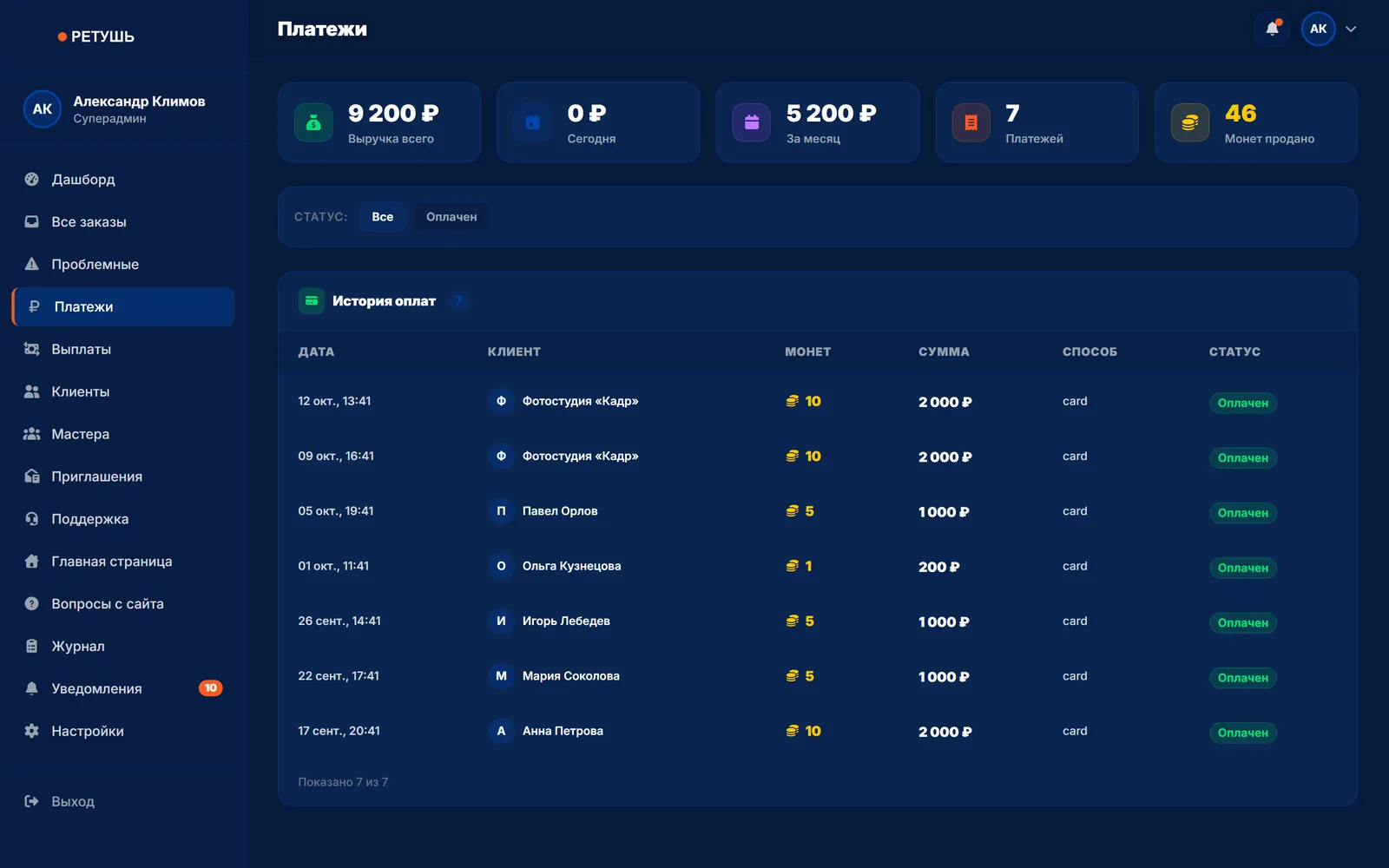The width and height of the screenshot is (1389, 868).
Task: Open Настройки gear icon
Action: click(x=32, y=731)
